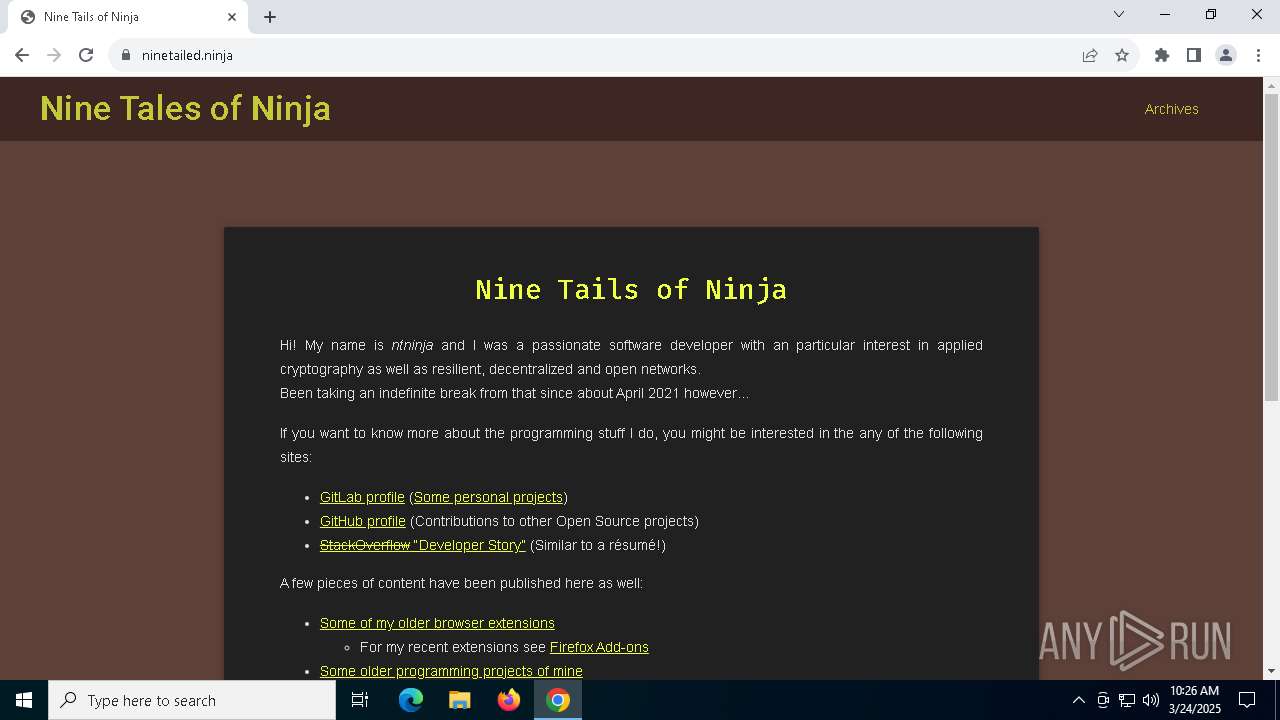Viewport: 1280px width, 720px height.
Task: Go forward with the browser arrow
Action: (x=54, y=55)
